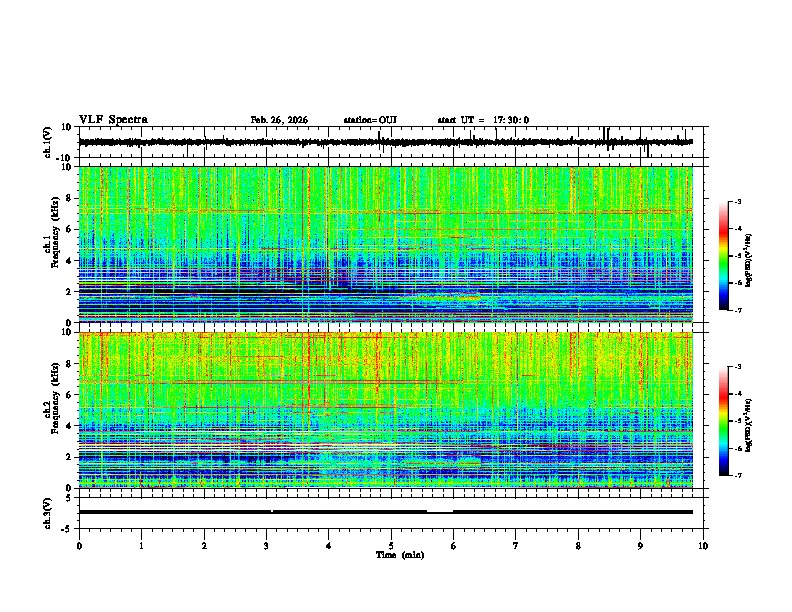The width and height of the screenshot is (792, 612).
Task: Click the 'VLF Spectra' title text
Action: 113,120
